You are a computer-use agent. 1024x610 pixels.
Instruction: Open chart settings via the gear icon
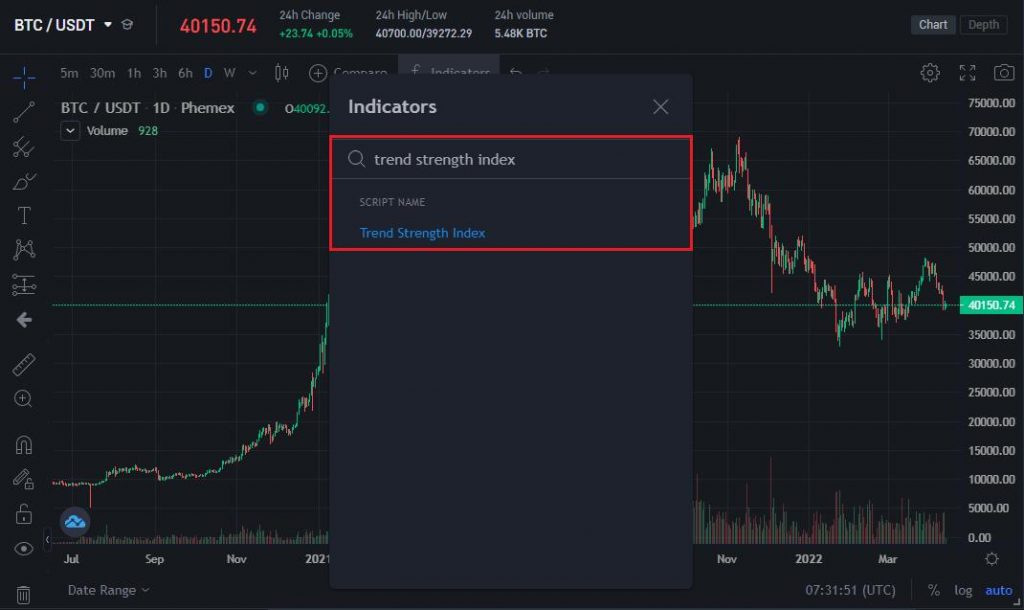pyautogui.click(x=930, y=72)
